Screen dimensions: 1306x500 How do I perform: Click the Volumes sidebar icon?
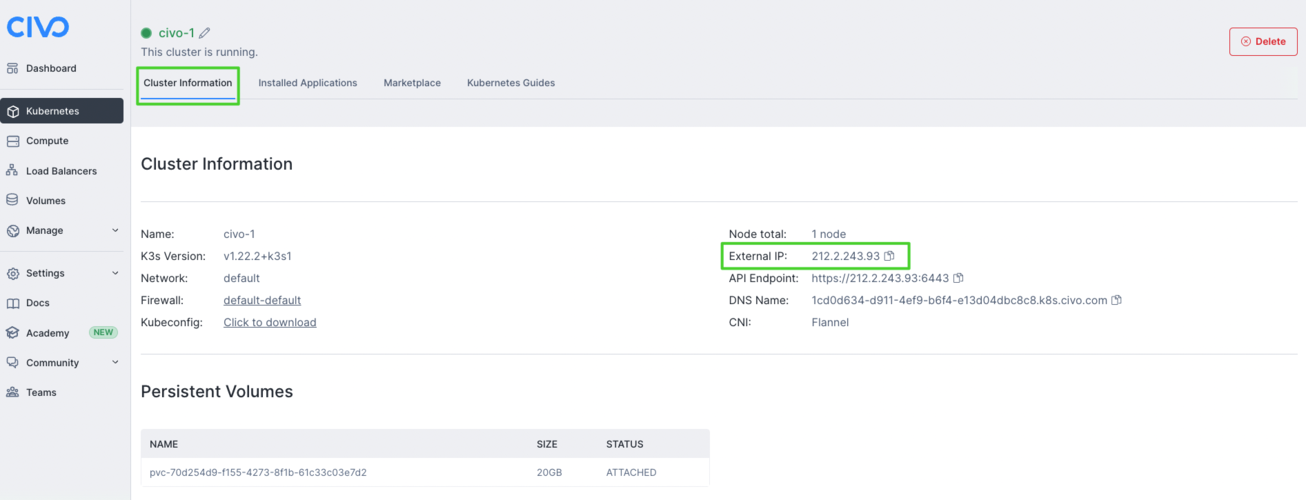point(13,201)
